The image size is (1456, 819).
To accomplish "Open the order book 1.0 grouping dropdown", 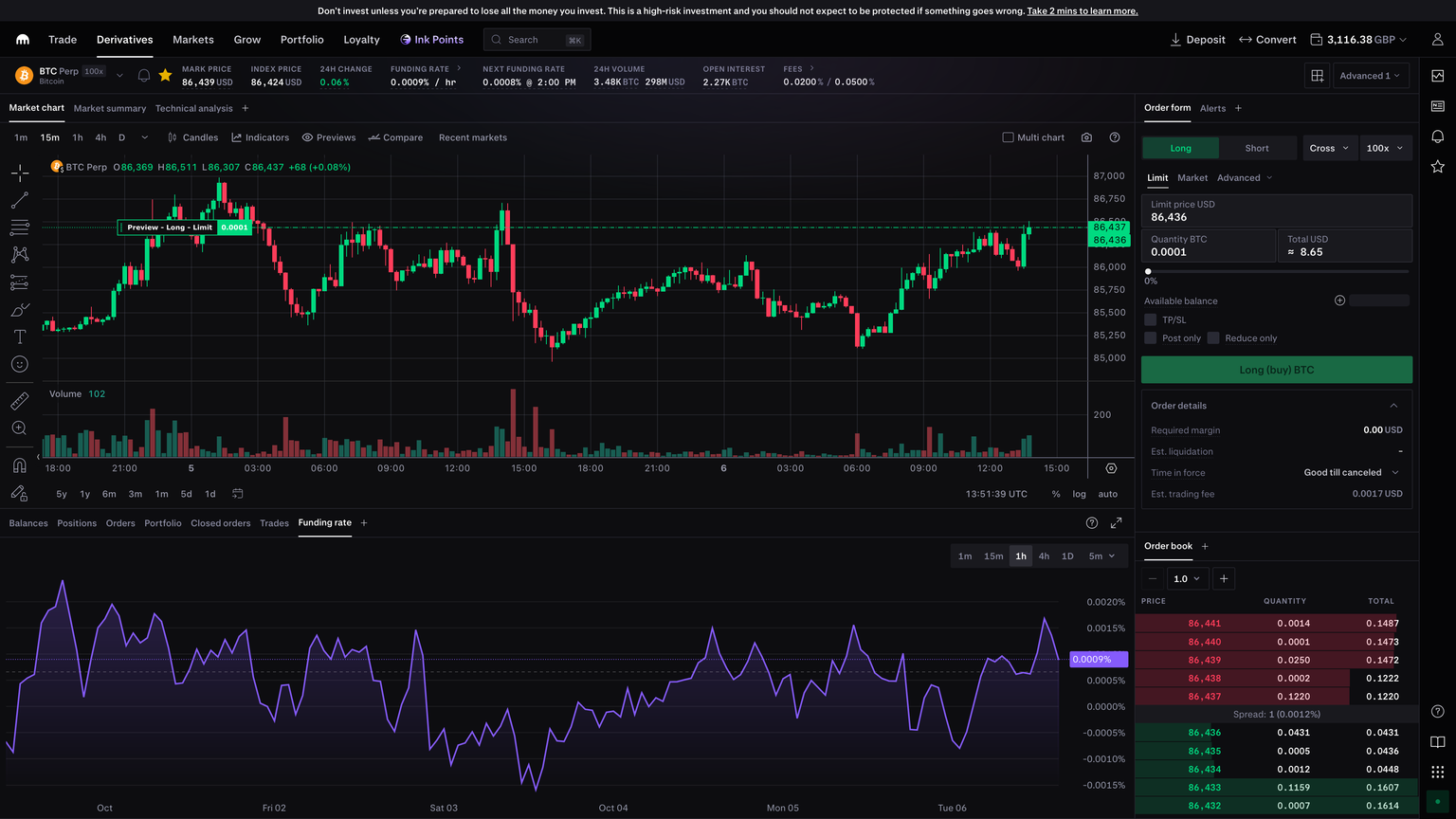I will (1187, 578).
